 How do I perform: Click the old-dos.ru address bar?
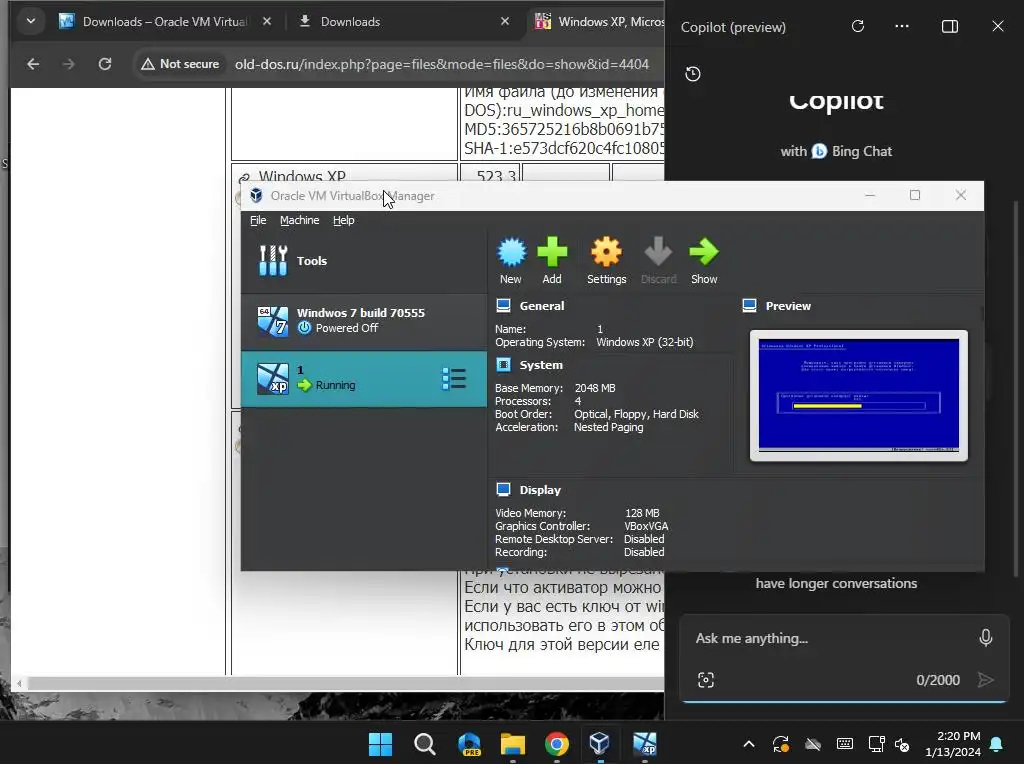(442, 64)
